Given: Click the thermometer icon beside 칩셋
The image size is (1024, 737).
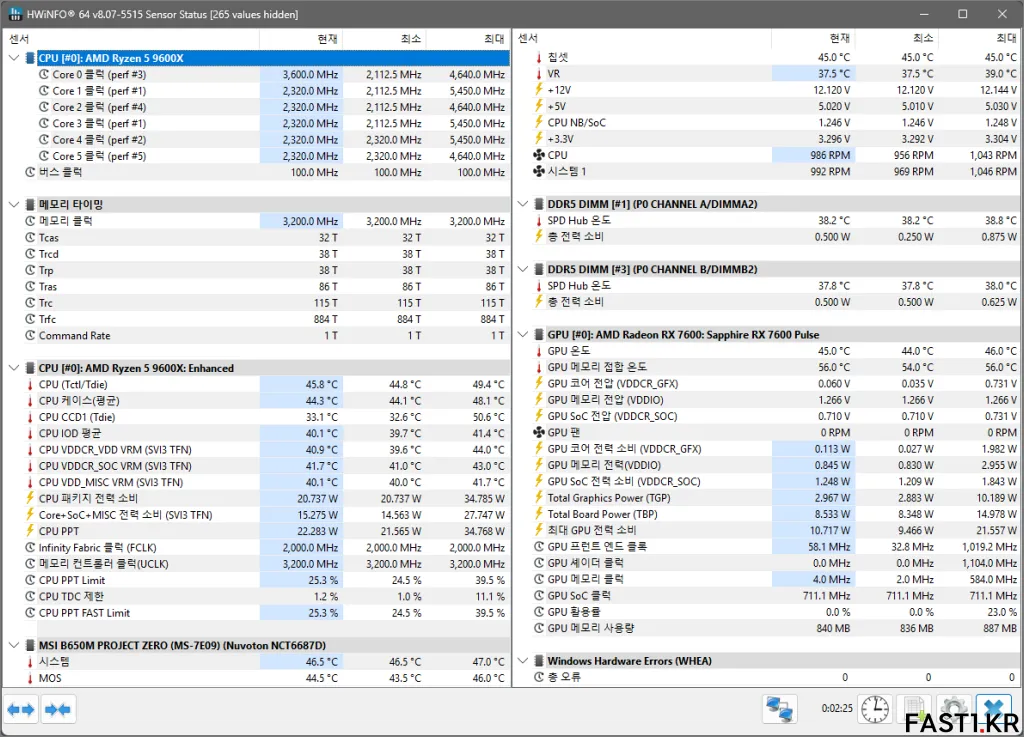Looking at the screenshot, I should (539, 57).
